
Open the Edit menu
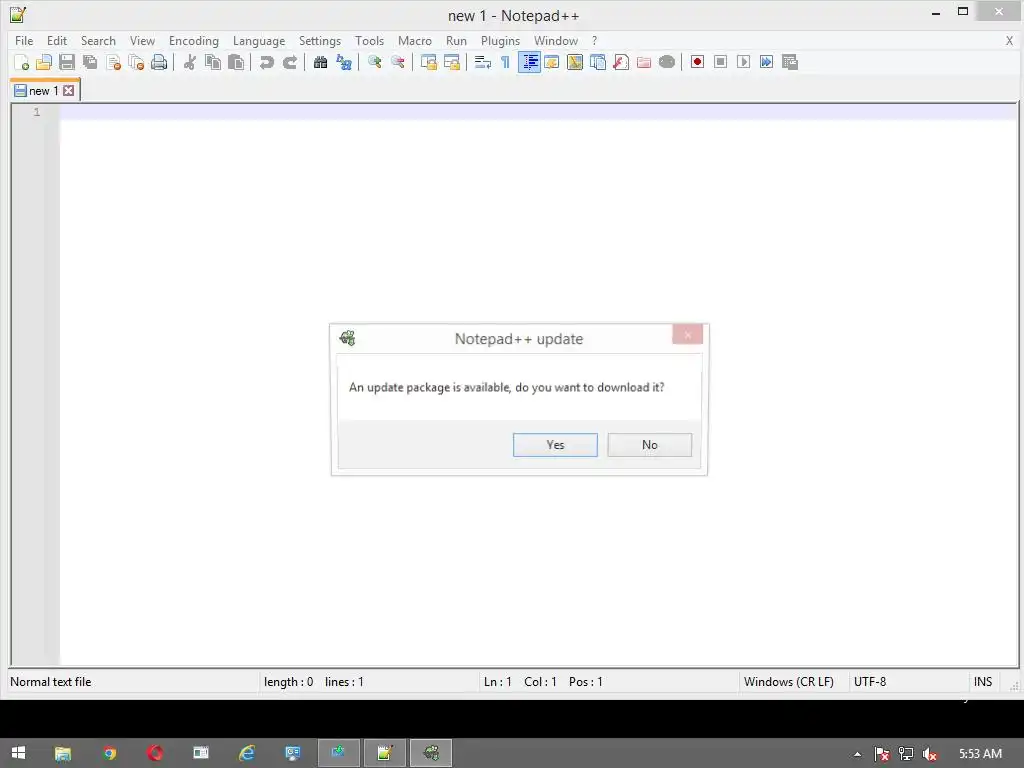57,40
